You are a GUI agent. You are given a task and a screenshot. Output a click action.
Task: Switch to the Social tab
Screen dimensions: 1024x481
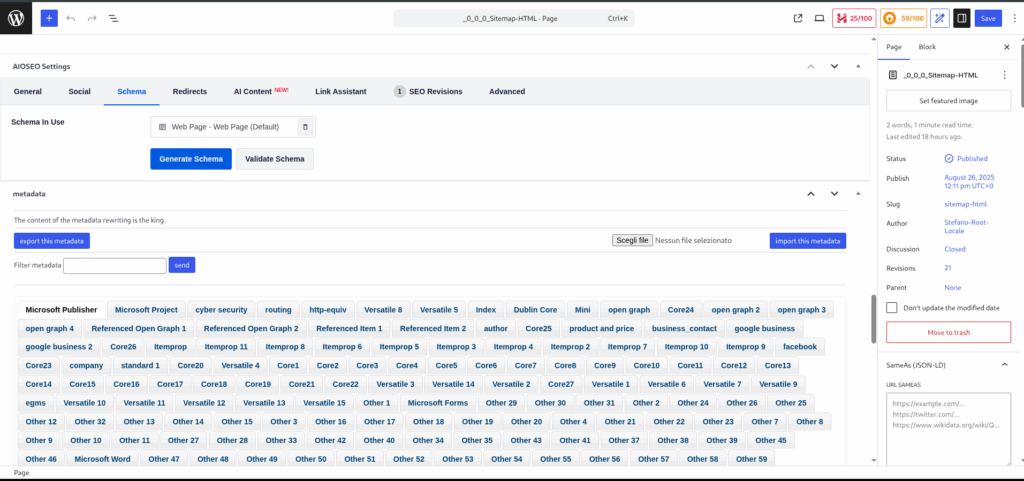tap(80, 91)
